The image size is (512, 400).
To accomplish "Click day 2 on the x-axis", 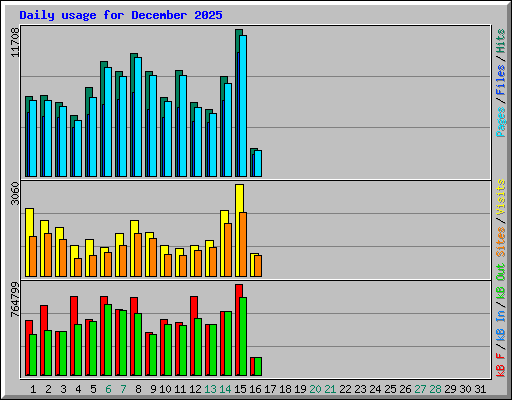I will tap(48, 389).
